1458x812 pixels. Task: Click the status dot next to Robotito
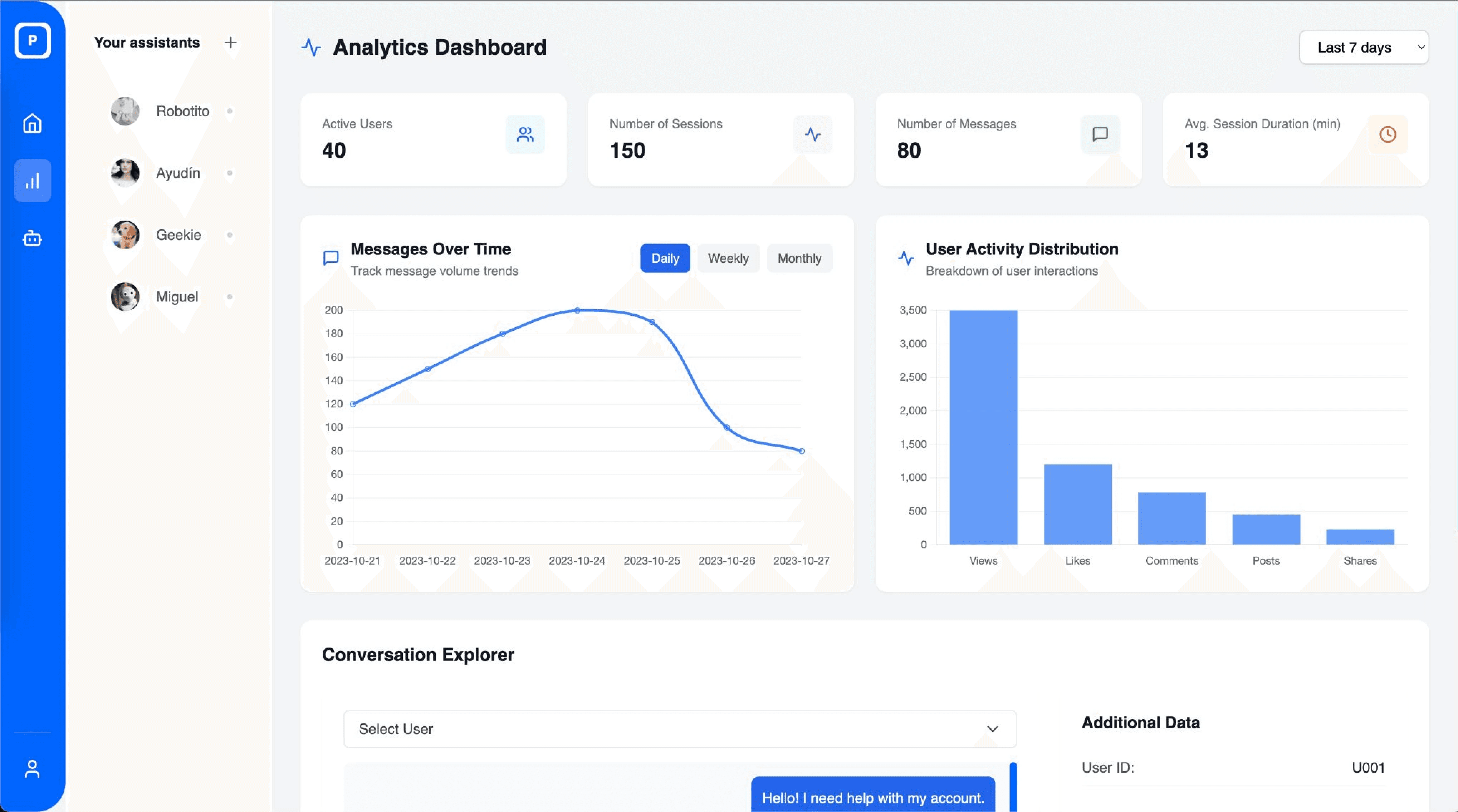point(230,111)
